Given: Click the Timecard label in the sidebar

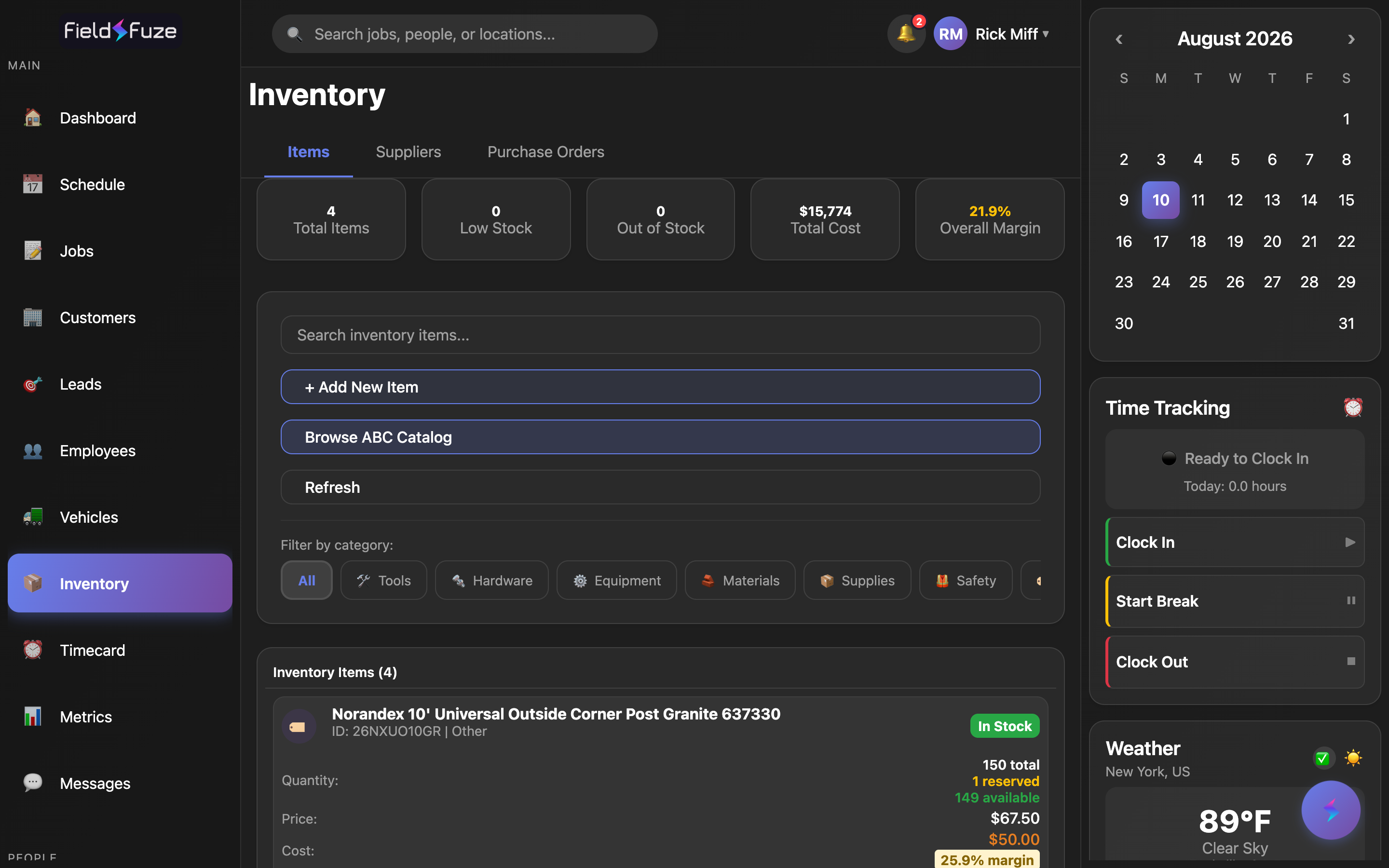Looking at the screenshot, I should coord(93,650).
